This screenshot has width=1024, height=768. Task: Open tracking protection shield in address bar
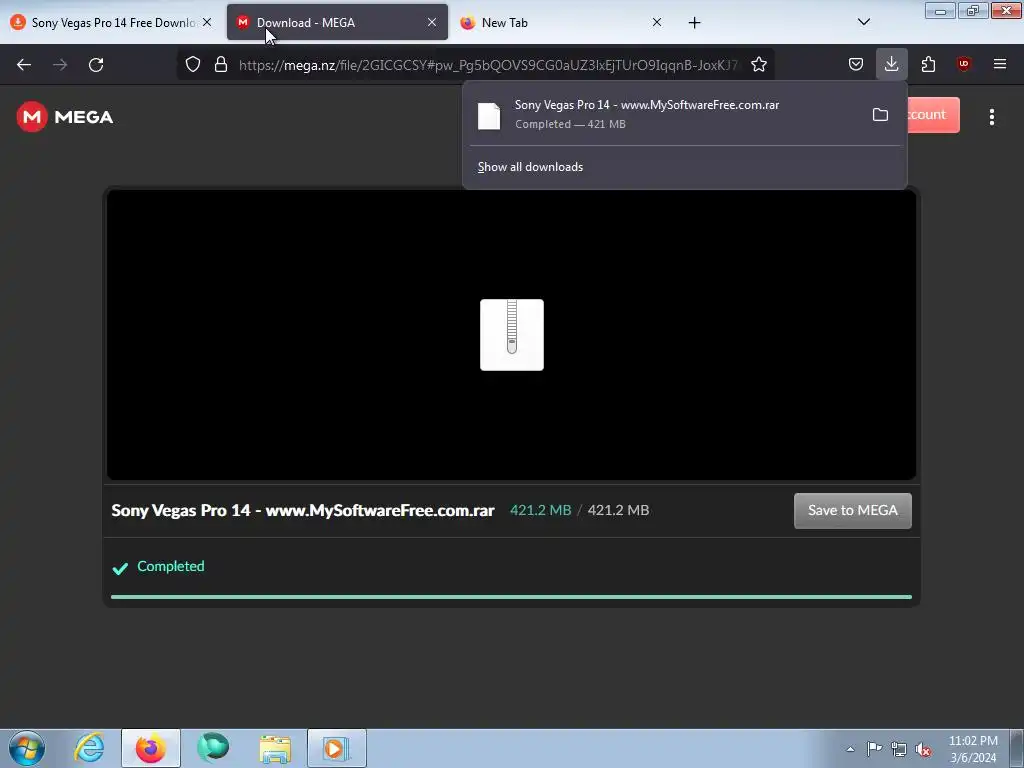[193, 65]
